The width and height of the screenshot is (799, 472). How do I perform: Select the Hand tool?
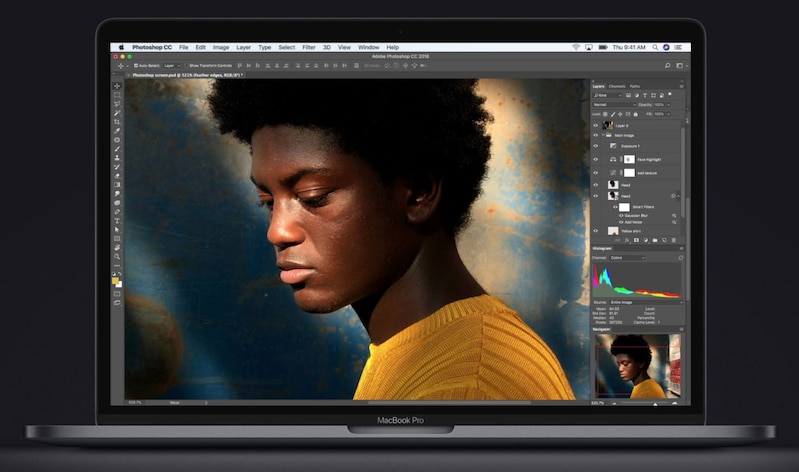point(117,248)
